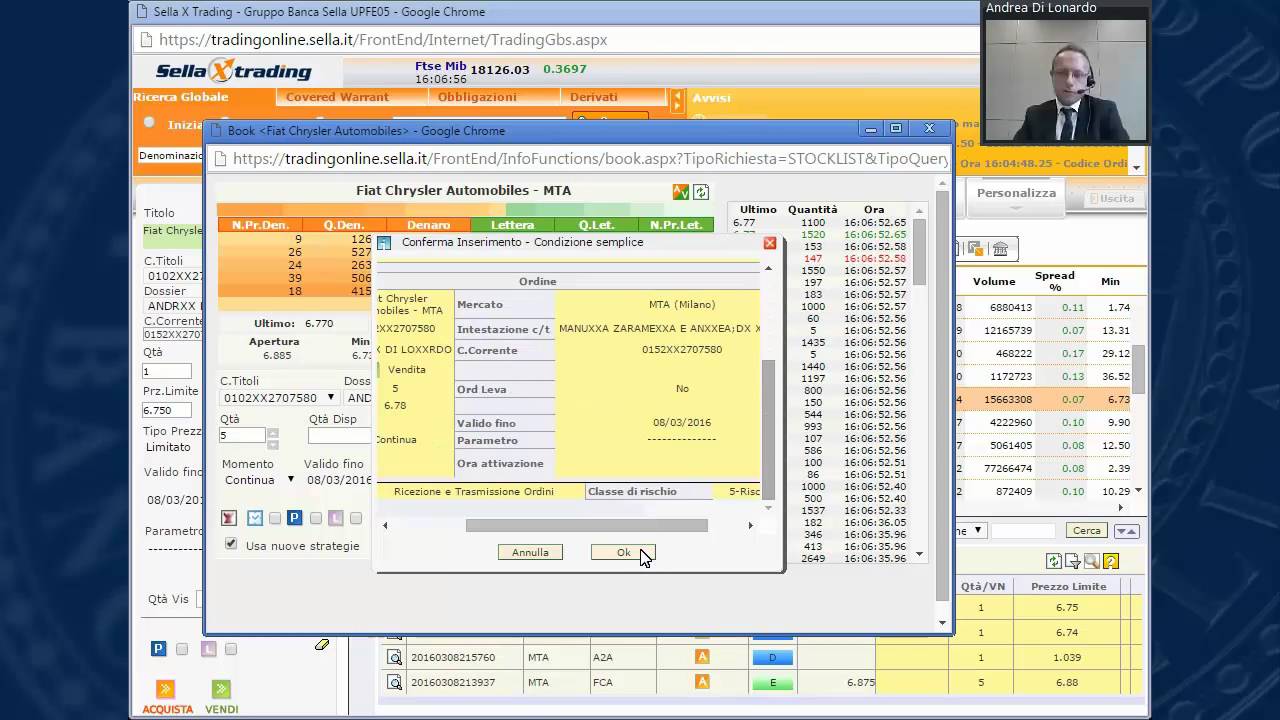1280x720 pixels.
Task: Click the green VENDI sell icon
Action: point(221,689)
